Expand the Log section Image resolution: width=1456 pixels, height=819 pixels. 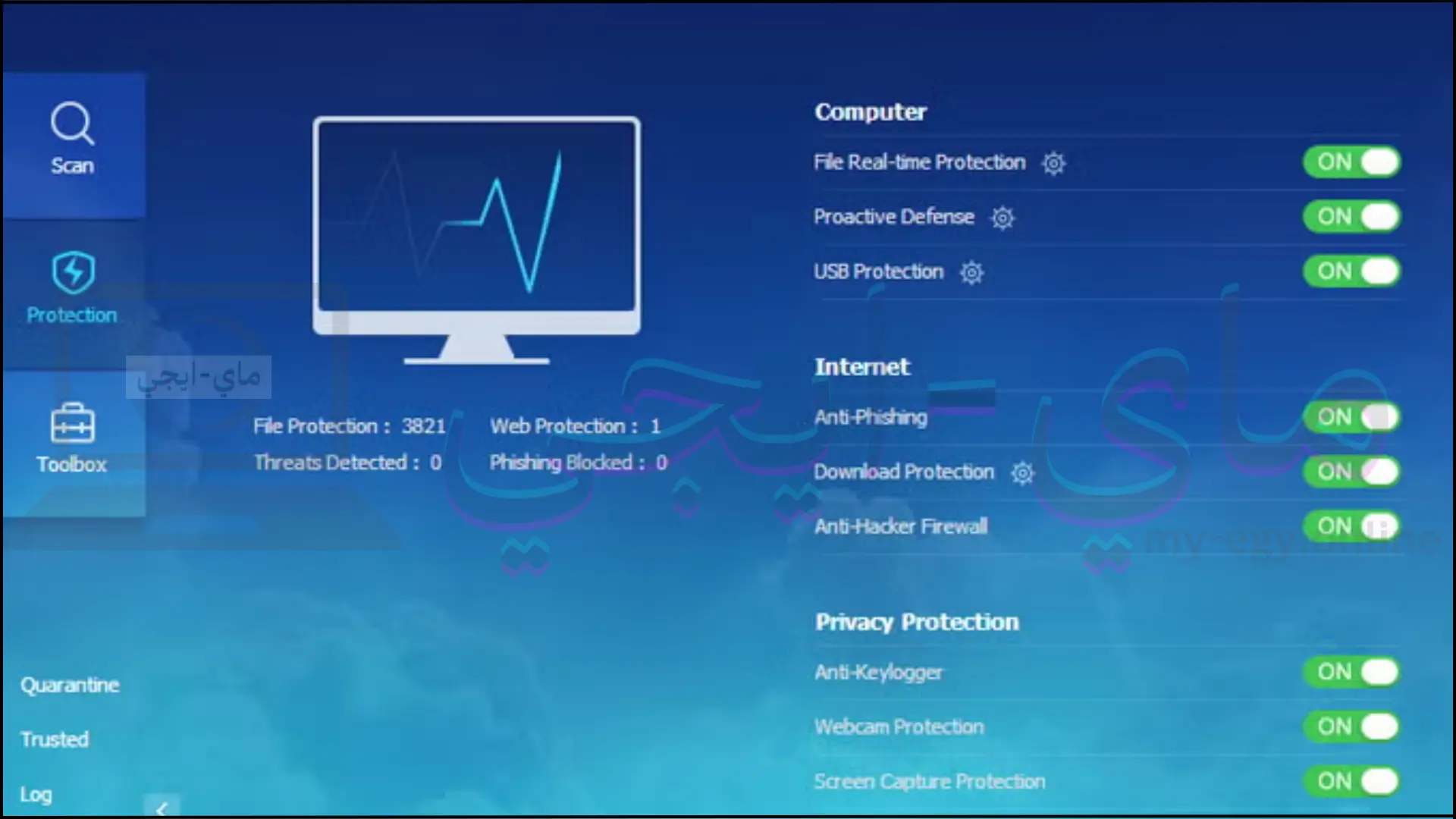36,793
